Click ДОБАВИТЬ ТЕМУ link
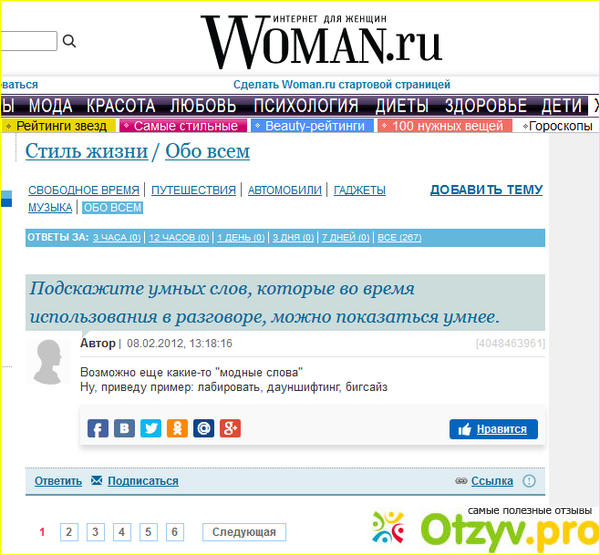Image resolution: width=600 pixels, height=555 pixels. pos(486,190)
